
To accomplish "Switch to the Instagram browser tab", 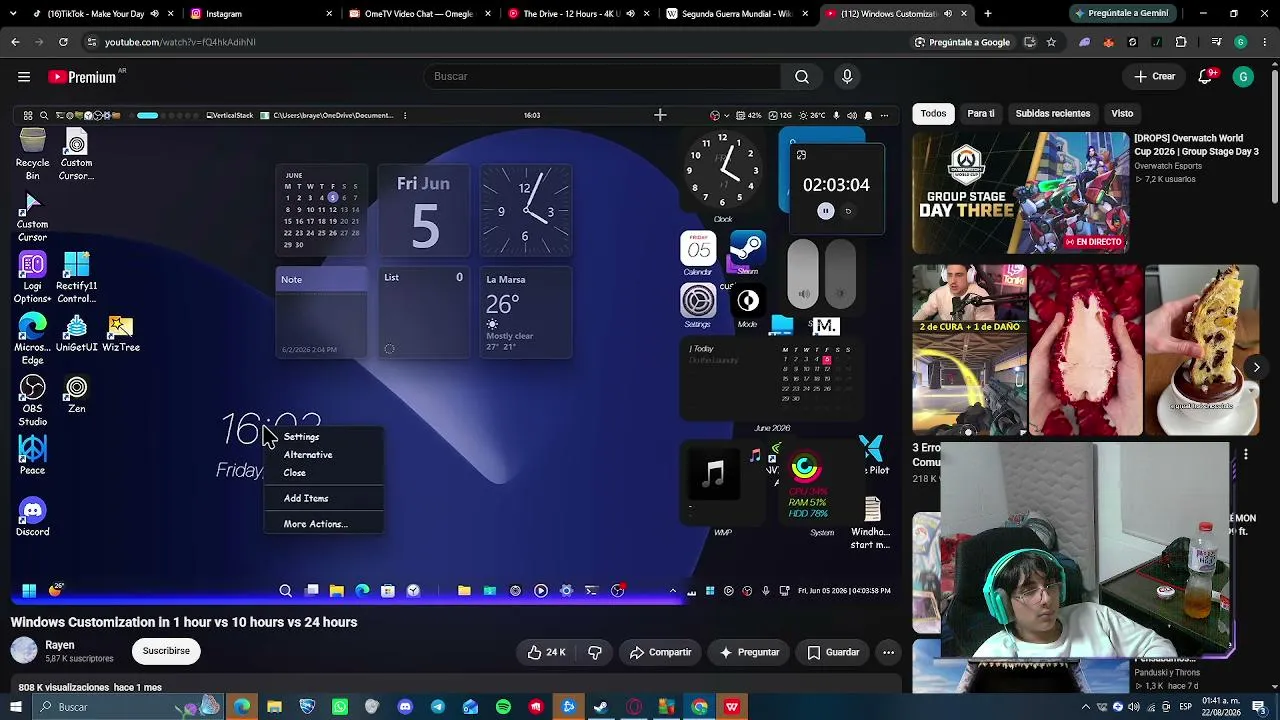I will pos(260,14).
